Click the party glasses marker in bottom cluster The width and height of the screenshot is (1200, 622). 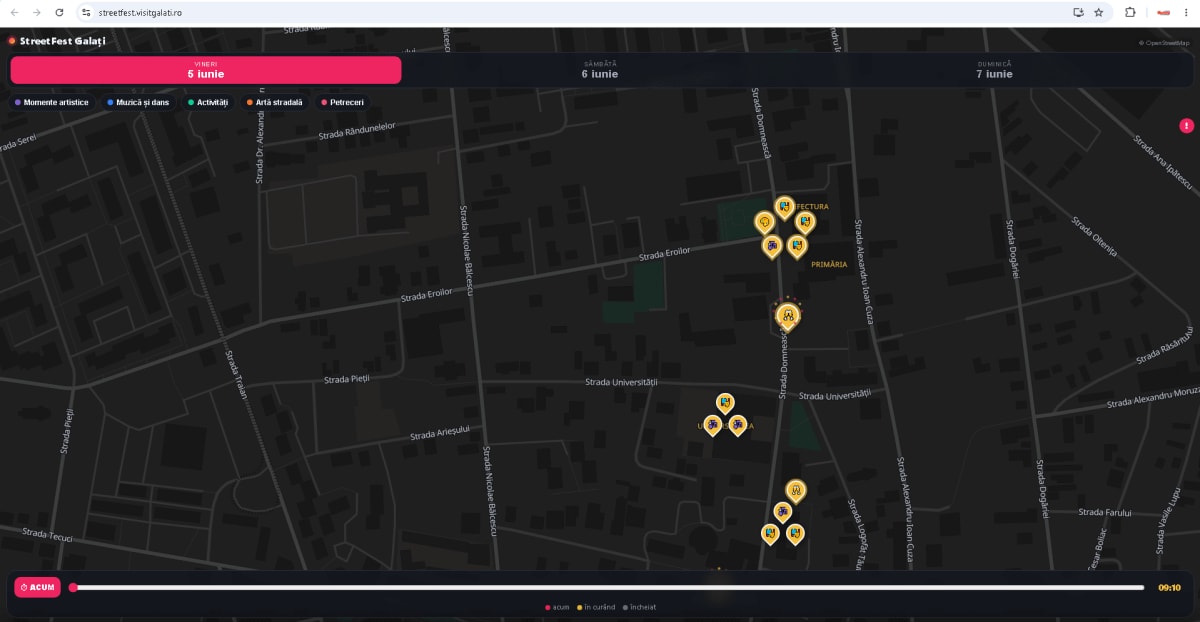pyautogui.click(x=796, y=490)
